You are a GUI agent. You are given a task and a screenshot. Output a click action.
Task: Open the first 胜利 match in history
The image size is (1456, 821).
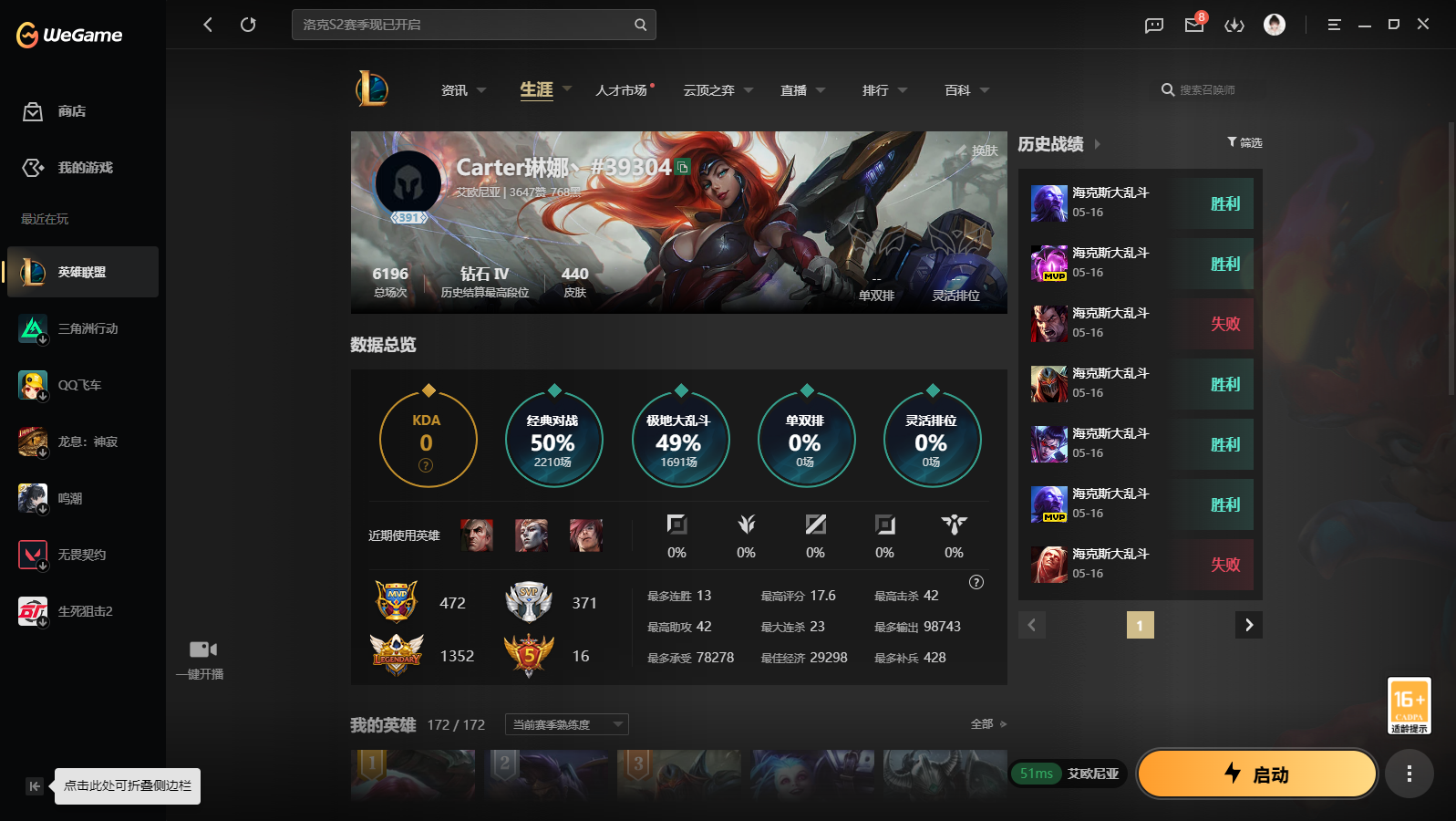point(1141,203)
